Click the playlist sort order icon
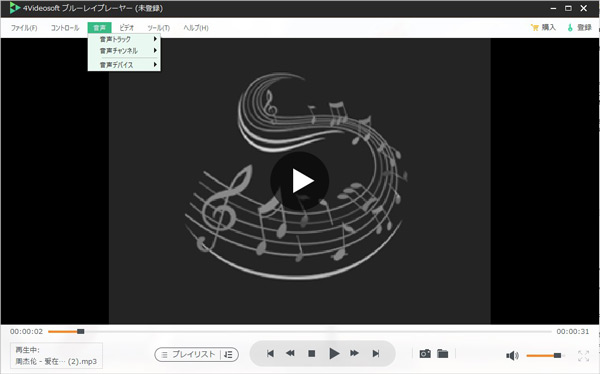This screenshot has width=600, height=374. coord(228,354)
